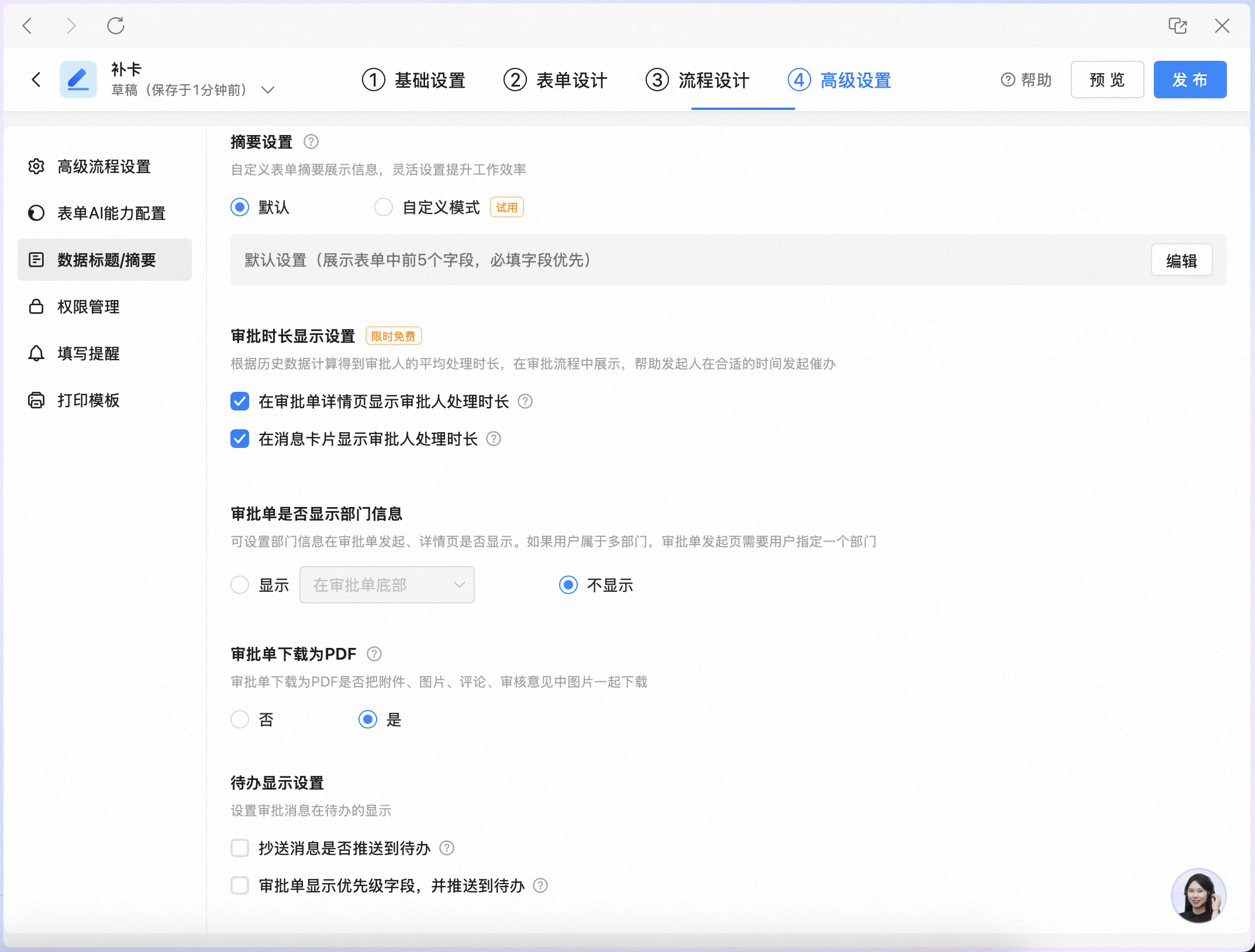The width and height of the screenshot is (1255, 952).
Task: Click the 试用 trial badge
Action: click(x=507, y=208)
